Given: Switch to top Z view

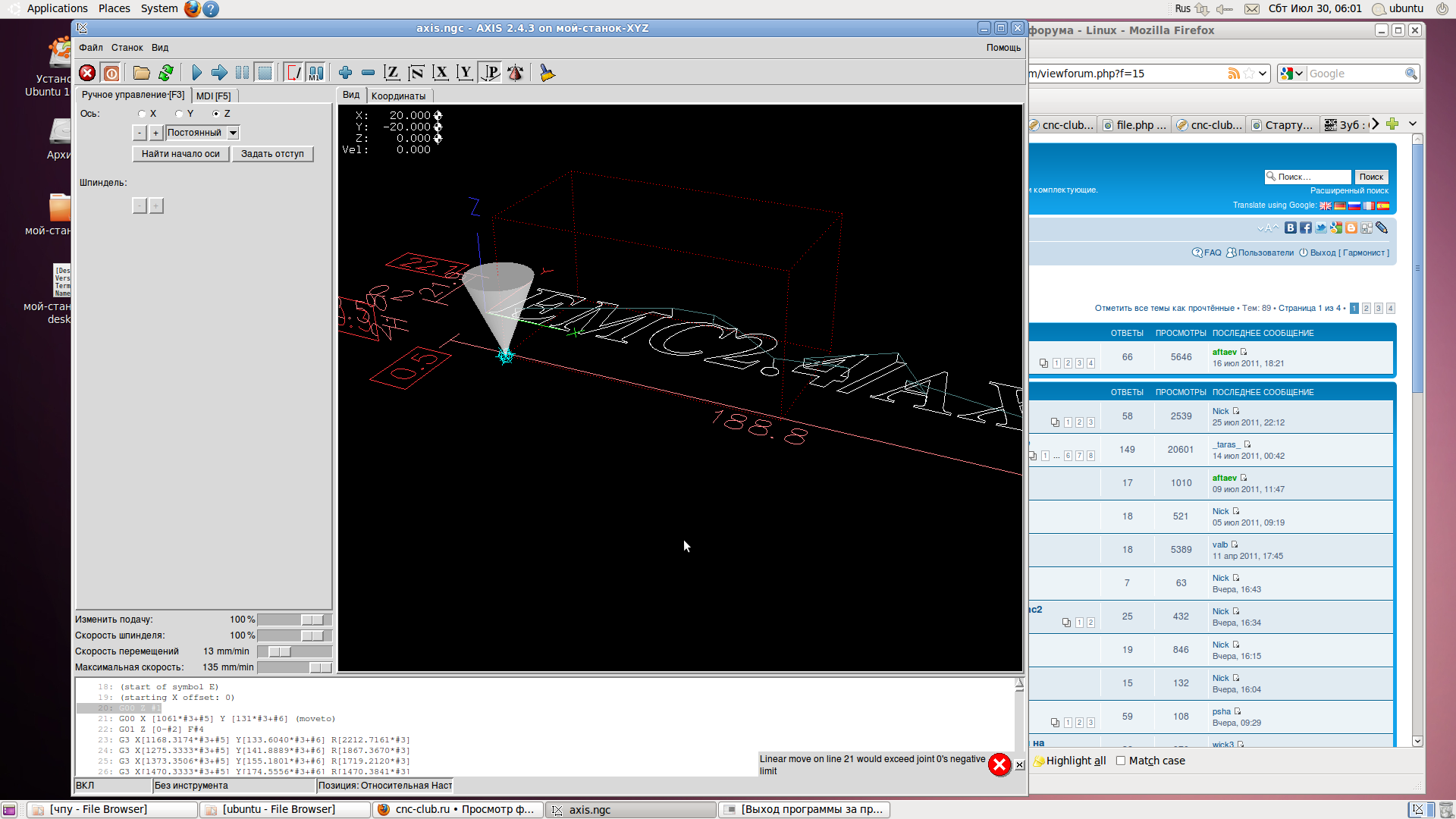Looking at the screenshot, I should point(391,73).
